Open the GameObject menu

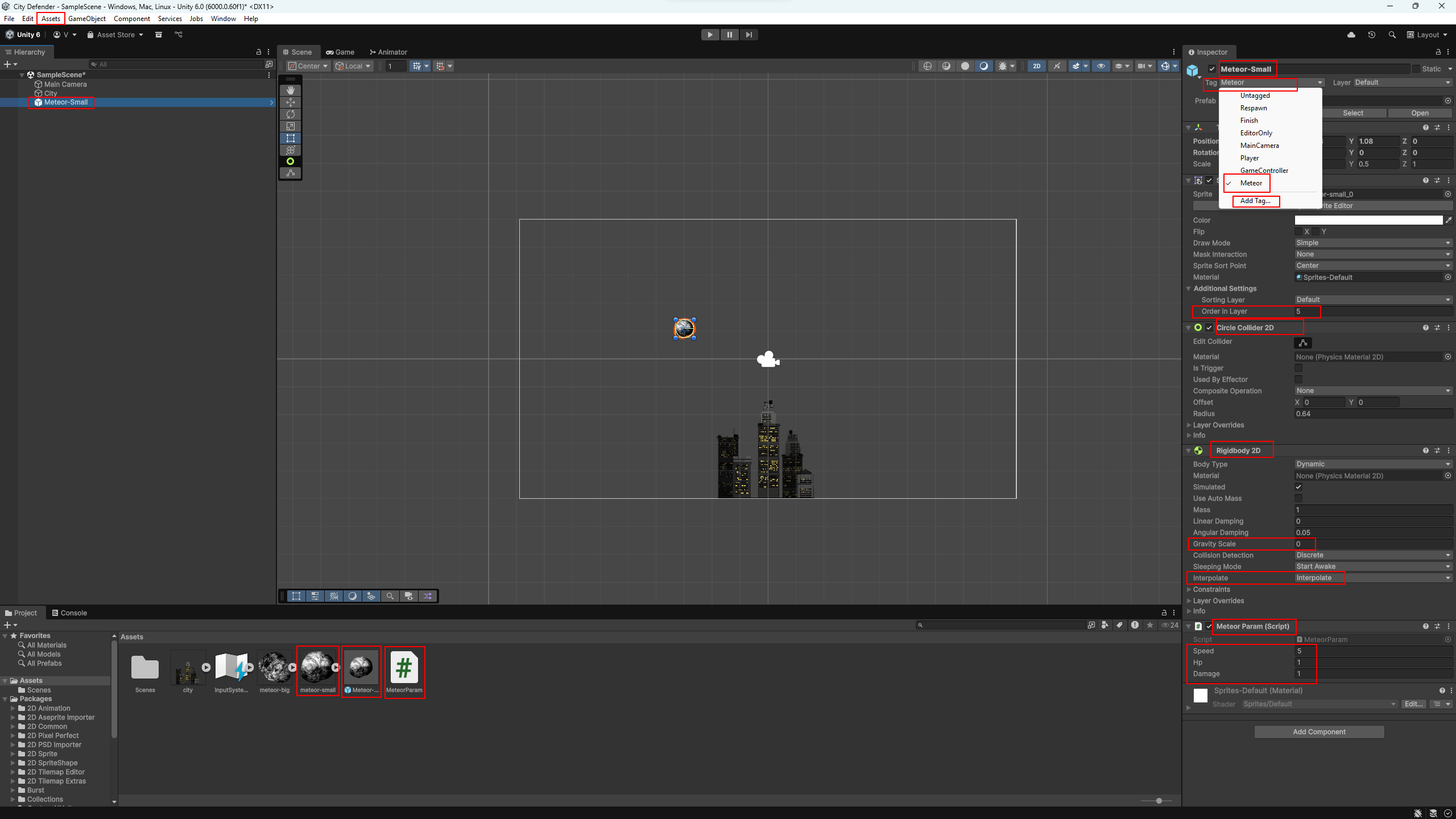click(x=86, y=19)
